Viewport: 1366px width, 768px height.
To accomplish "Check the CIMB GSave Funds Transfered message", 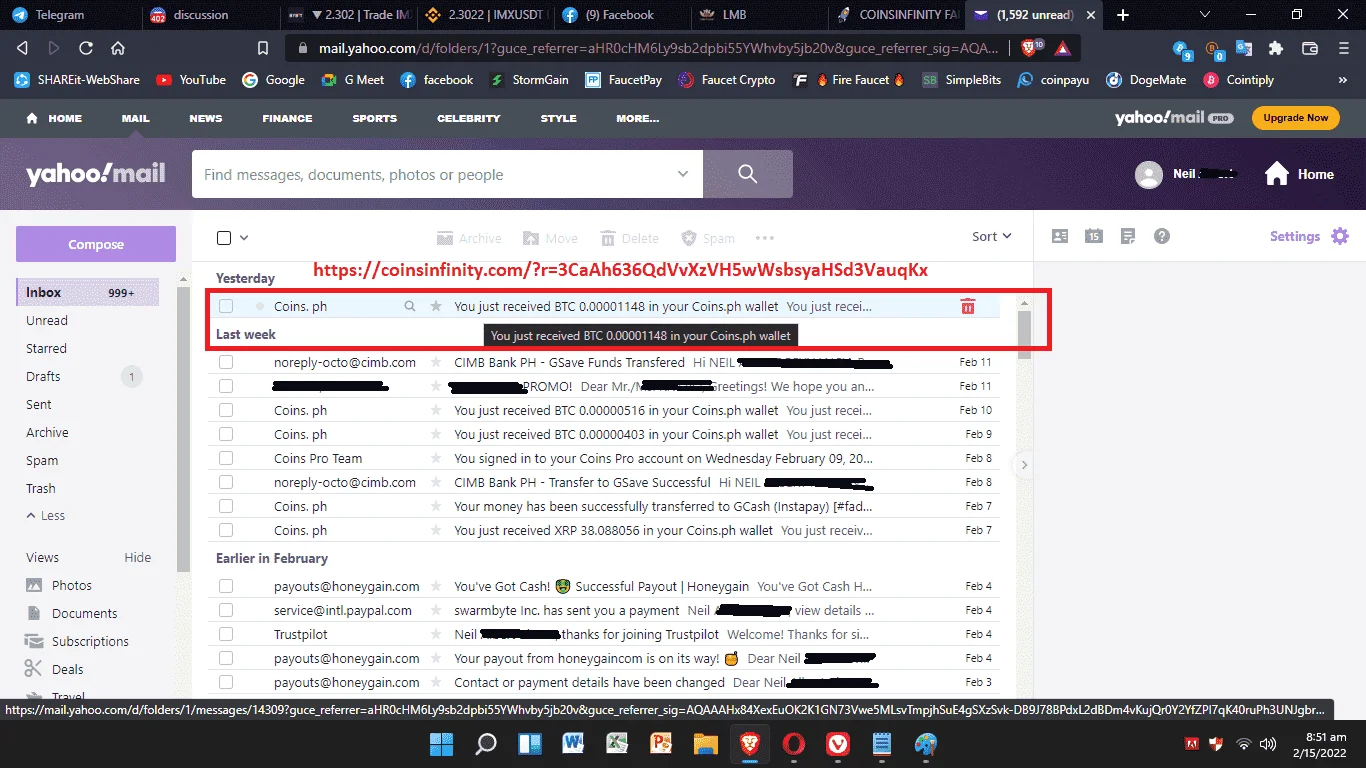I will [226, 362].
